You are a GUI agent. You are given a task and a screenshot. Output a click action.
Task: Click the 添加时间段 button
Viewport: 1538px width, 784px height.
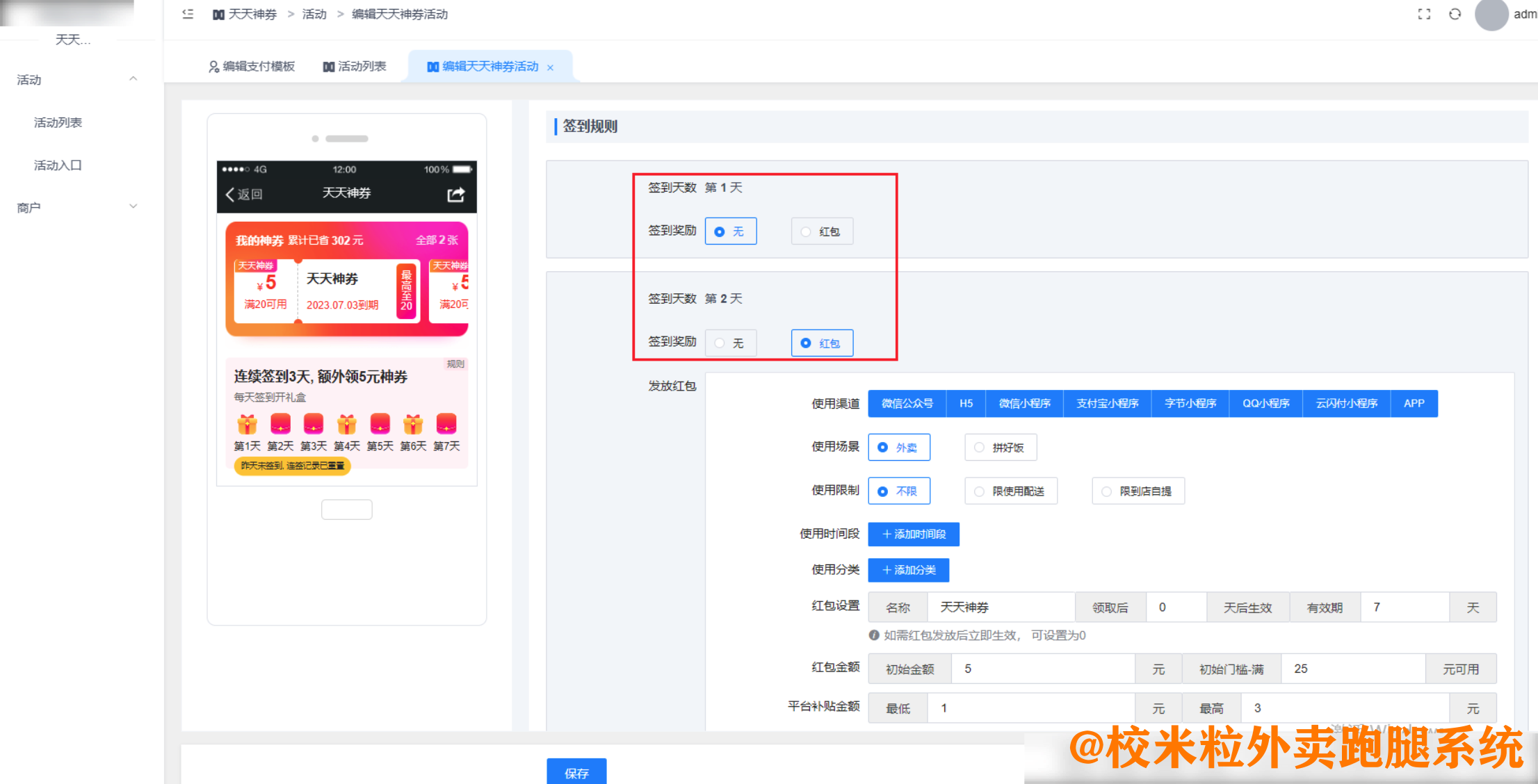(x=914, y=534)
